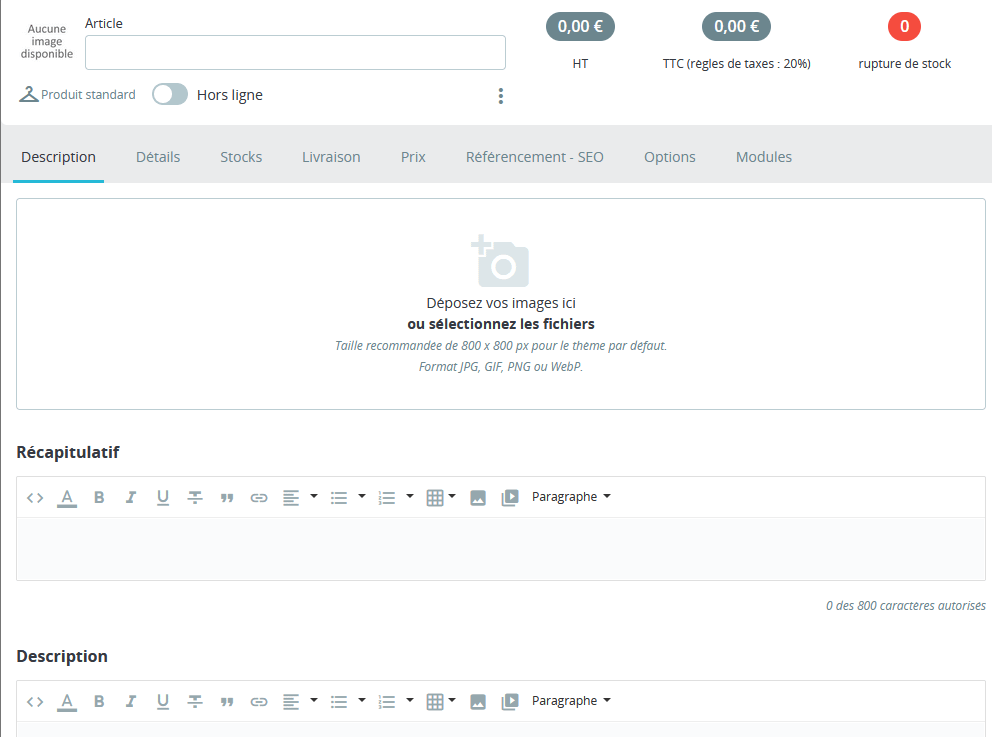Insert media video in Description editor
Screen dimensions: 992x737
[x=510, y=702]
